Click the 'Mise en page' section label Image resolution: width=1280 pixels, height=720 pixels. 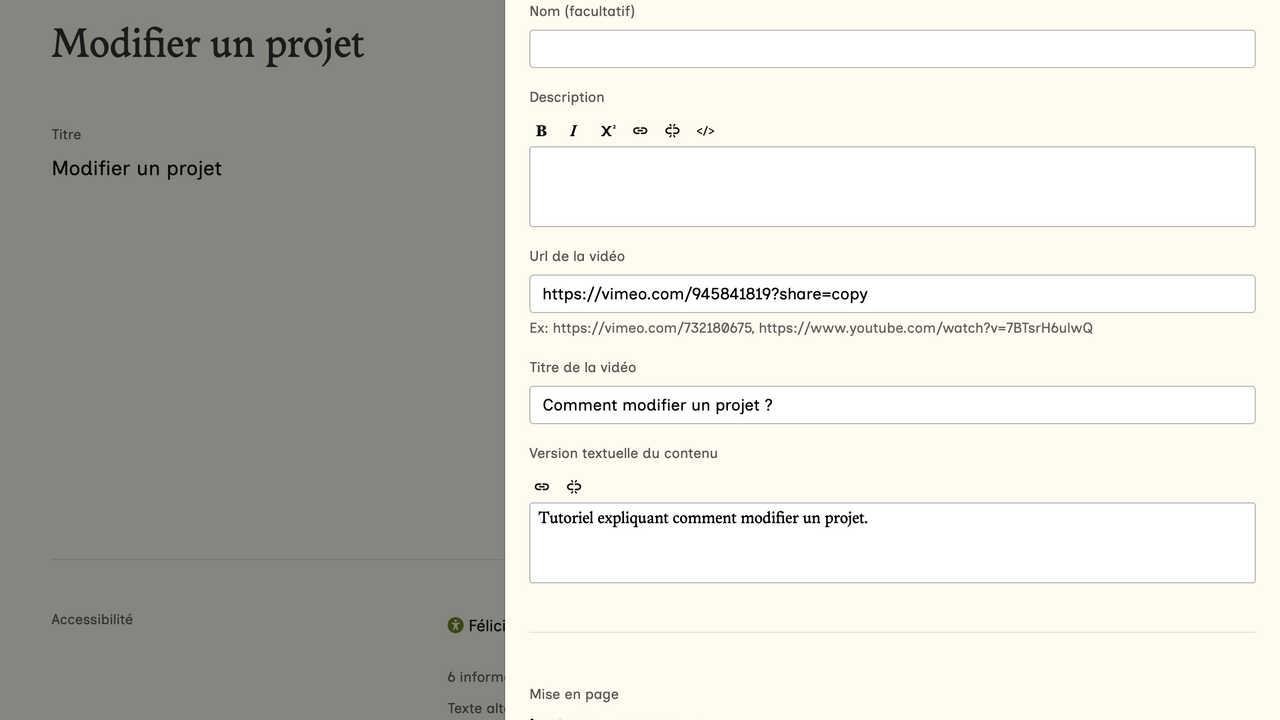coord(574,694)
